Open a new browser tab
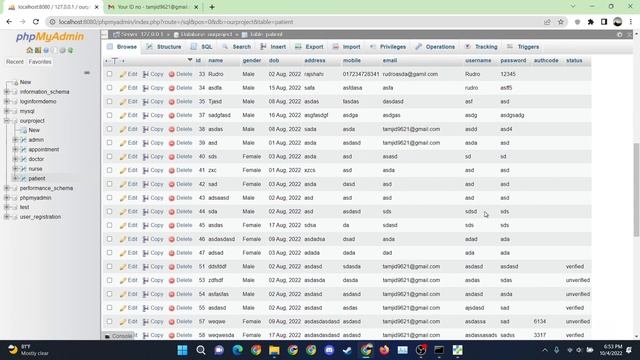640x360 pixels. [x=212, y=7]
